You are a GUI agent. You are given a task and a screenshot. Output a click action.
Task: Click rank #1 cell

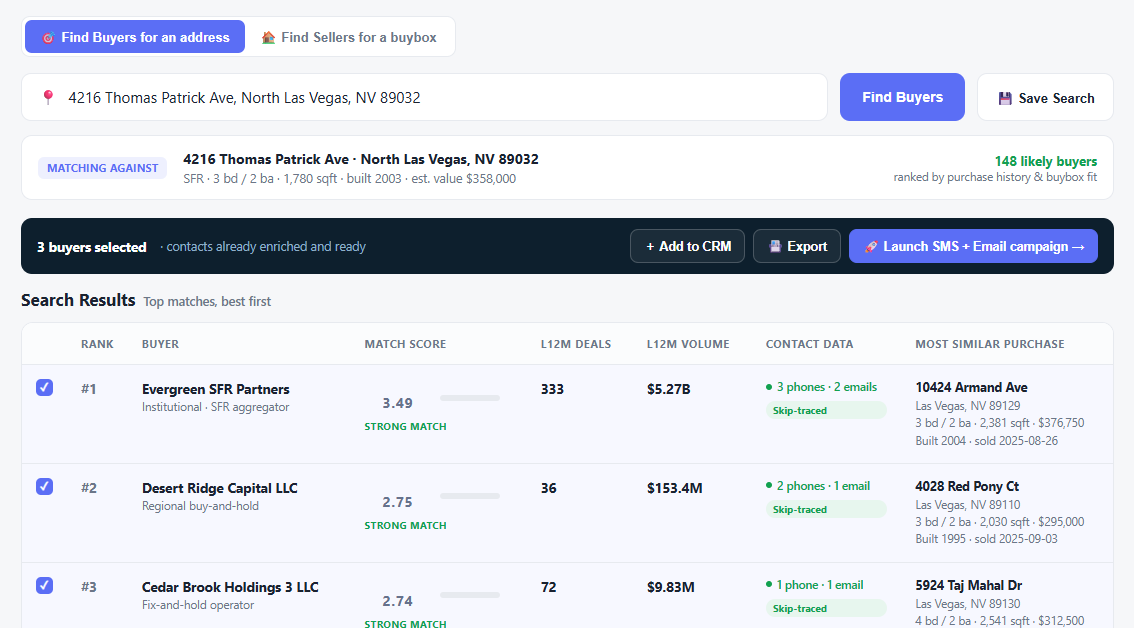89,389
